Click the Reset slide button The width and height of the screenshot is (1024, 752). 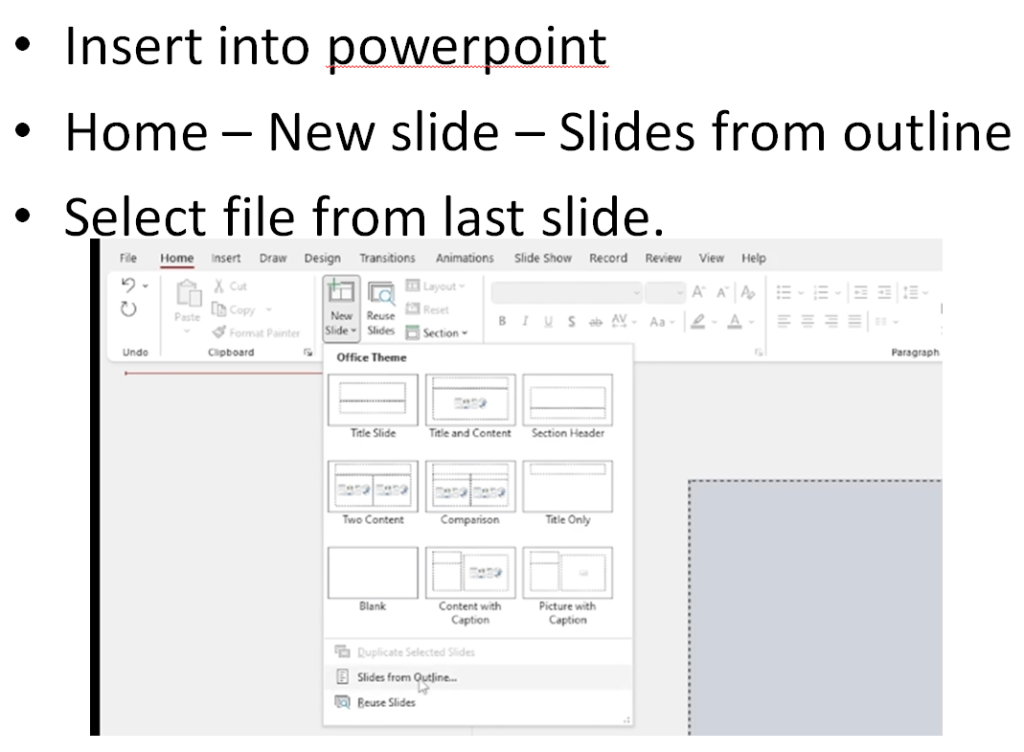coord(427,309)
